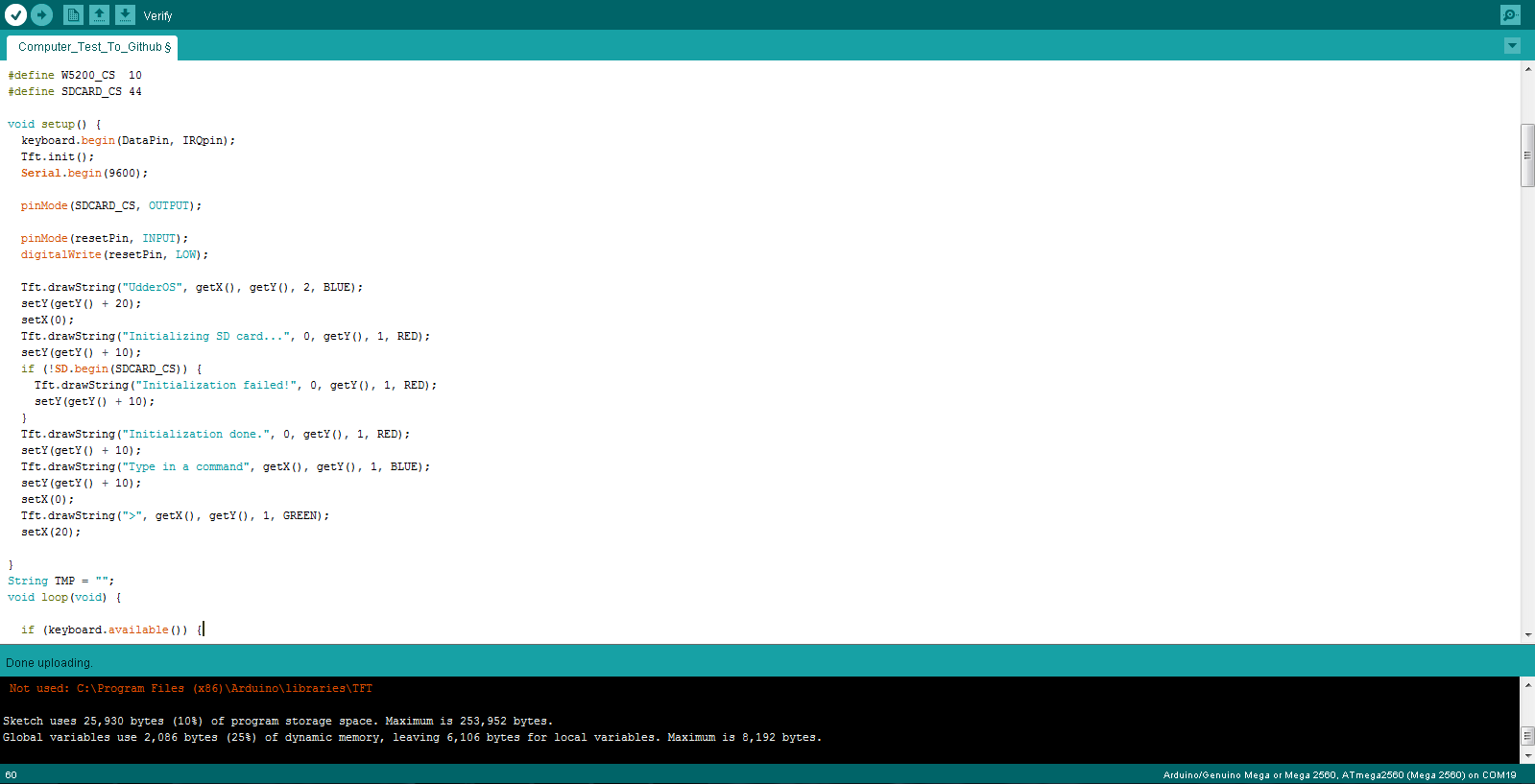Select the Computer_Test_To_Github tab
Viewport: 1535px width, 784px height.
coord(93,47)
